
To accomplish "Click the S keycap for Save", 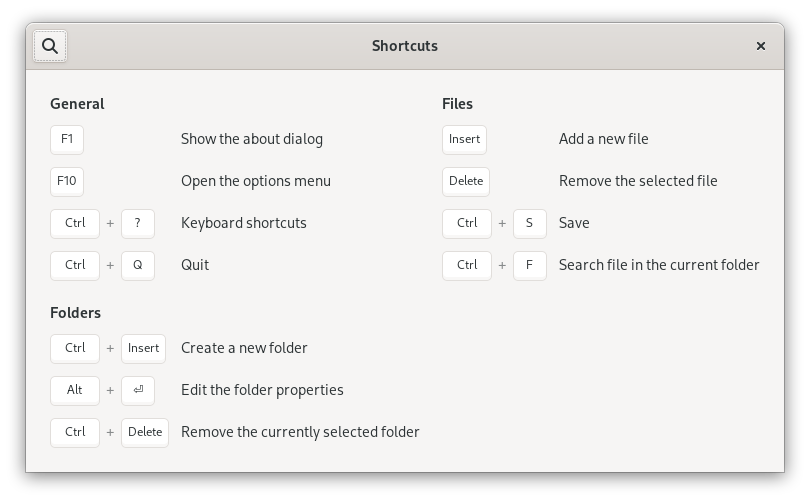I will (x=529, y=224).
